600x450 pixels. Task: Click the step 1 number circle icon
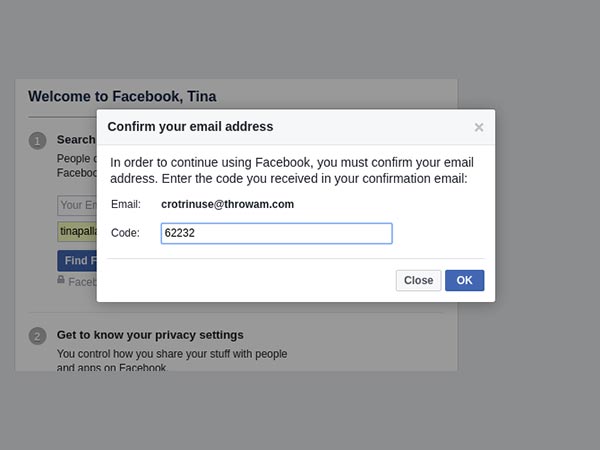click(37, 141)
